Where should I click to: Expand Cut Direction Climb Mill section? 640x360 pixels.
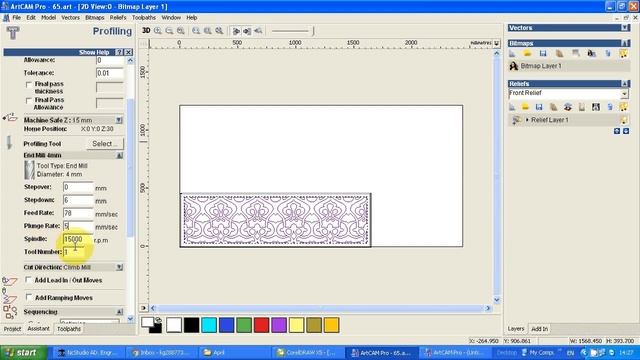point(119,267)
